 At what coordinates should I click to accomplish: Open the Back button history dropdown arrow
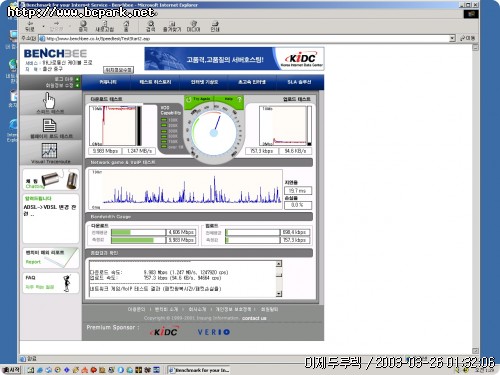coord(43,26)
